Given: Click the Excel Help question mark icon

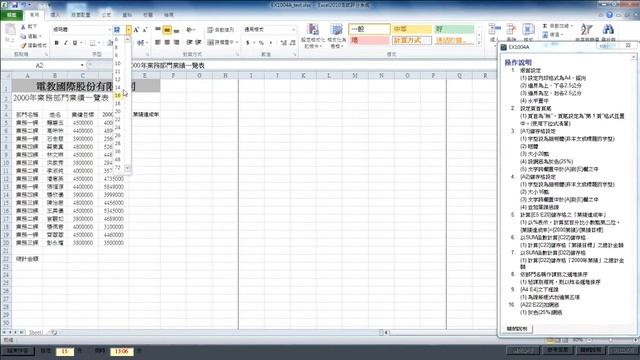Looking at the screenshot, I should click(x=609, y=15).
